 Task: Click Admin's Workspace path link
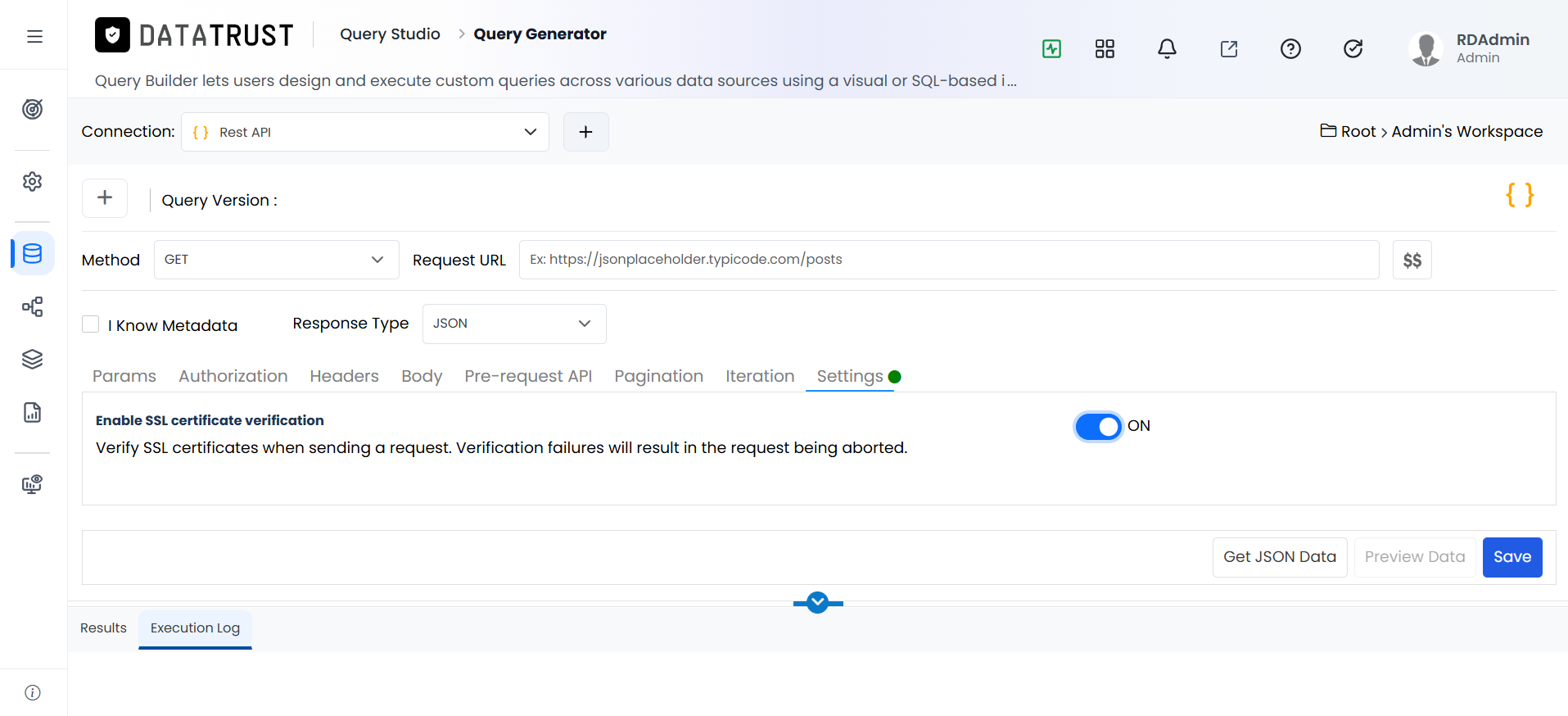(1467, 131)
